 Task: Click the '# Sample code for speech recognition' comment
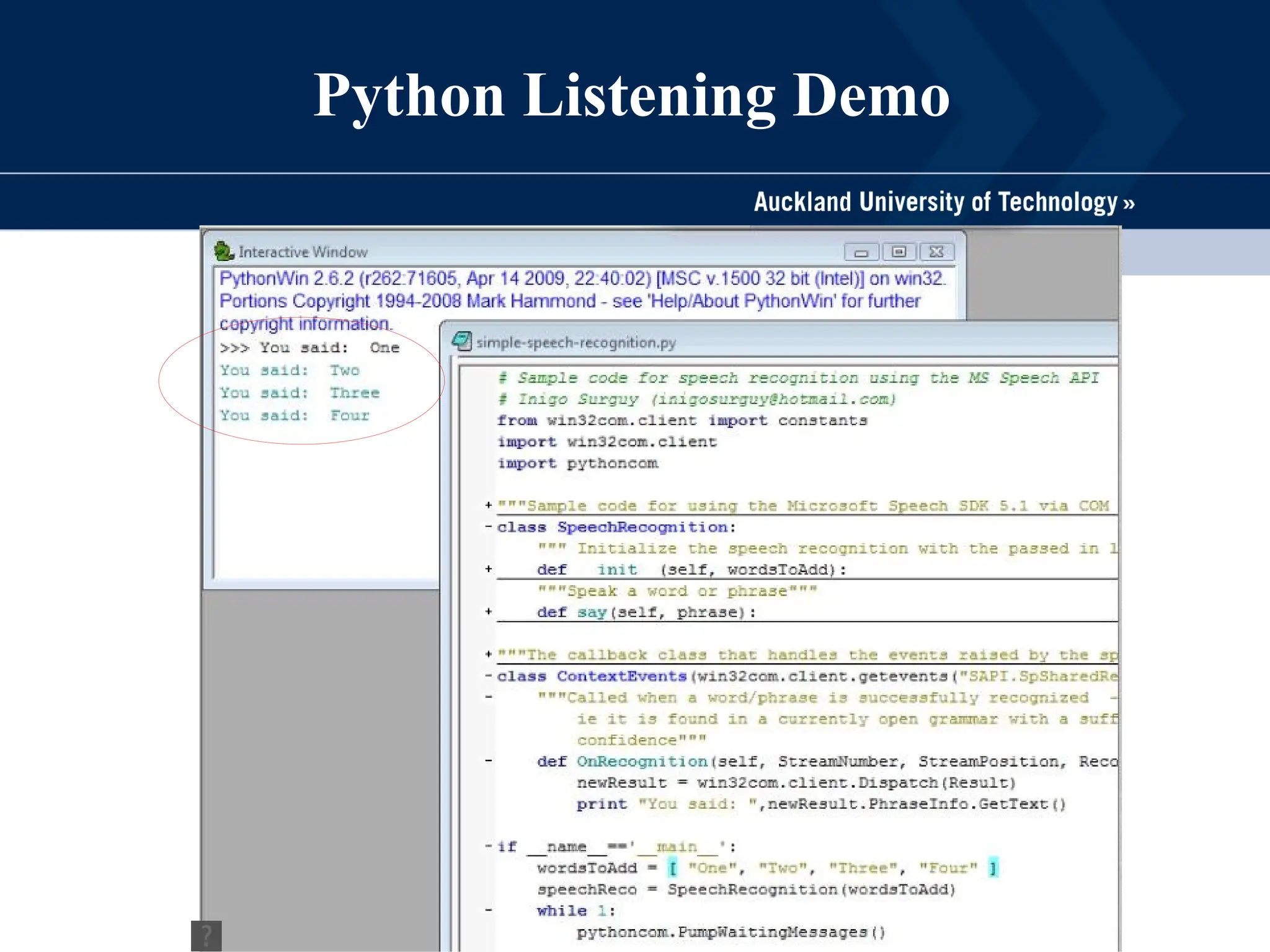coord(798,378)
